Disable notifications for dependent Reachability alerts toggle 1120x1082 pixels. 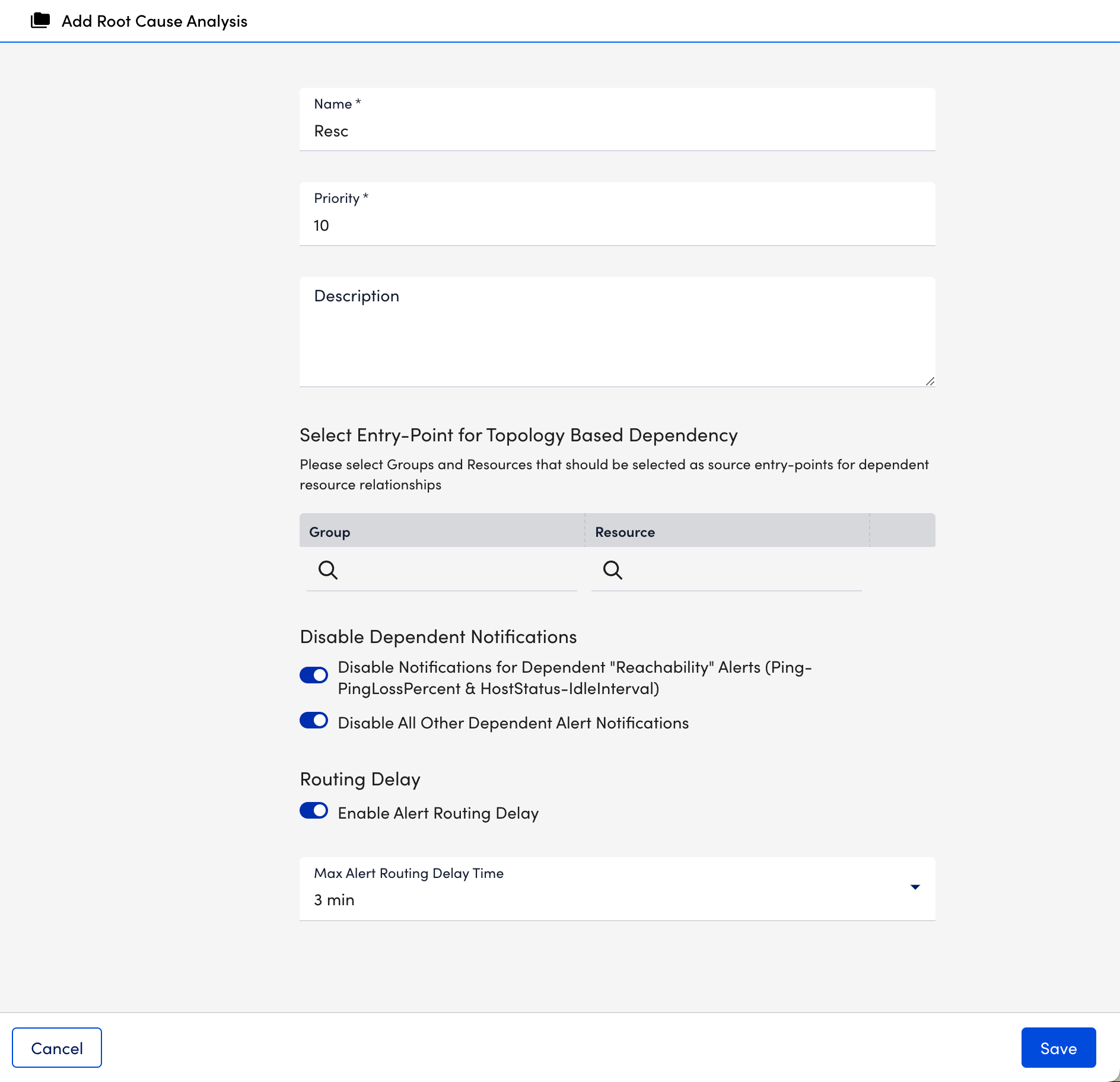point(314,675)
